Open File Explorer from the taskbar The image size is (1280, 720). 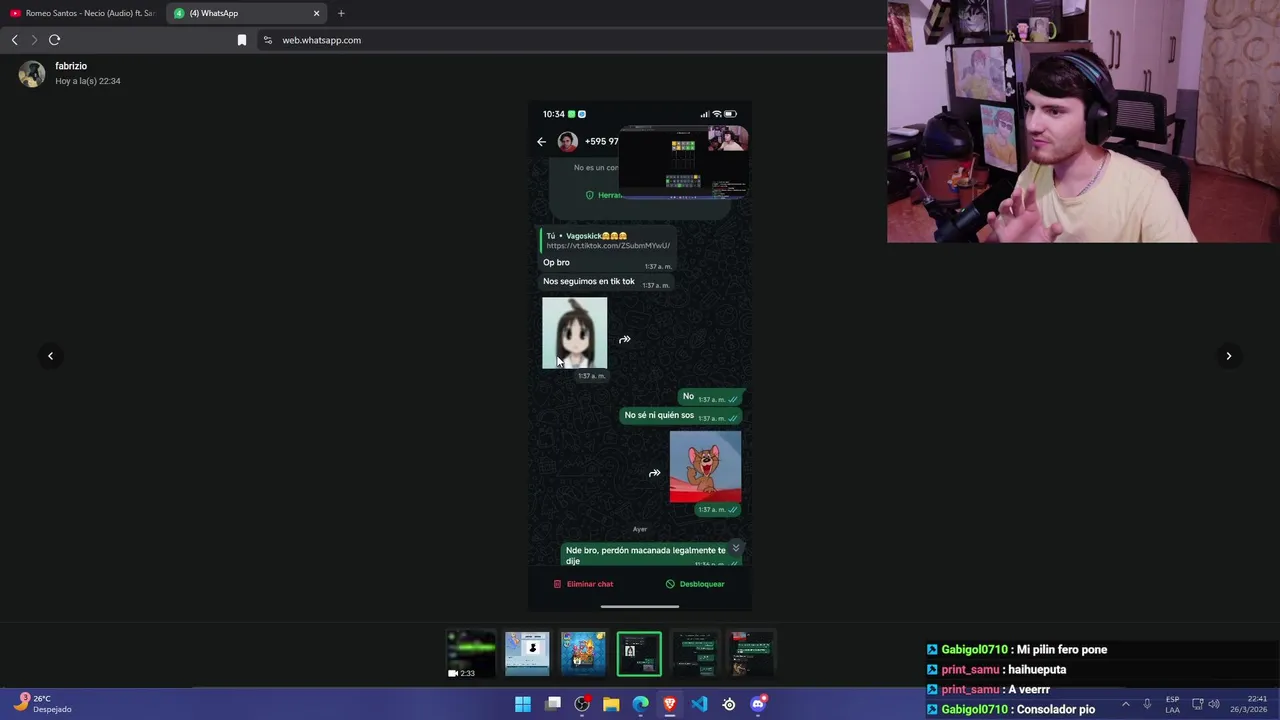coord(611,704)
